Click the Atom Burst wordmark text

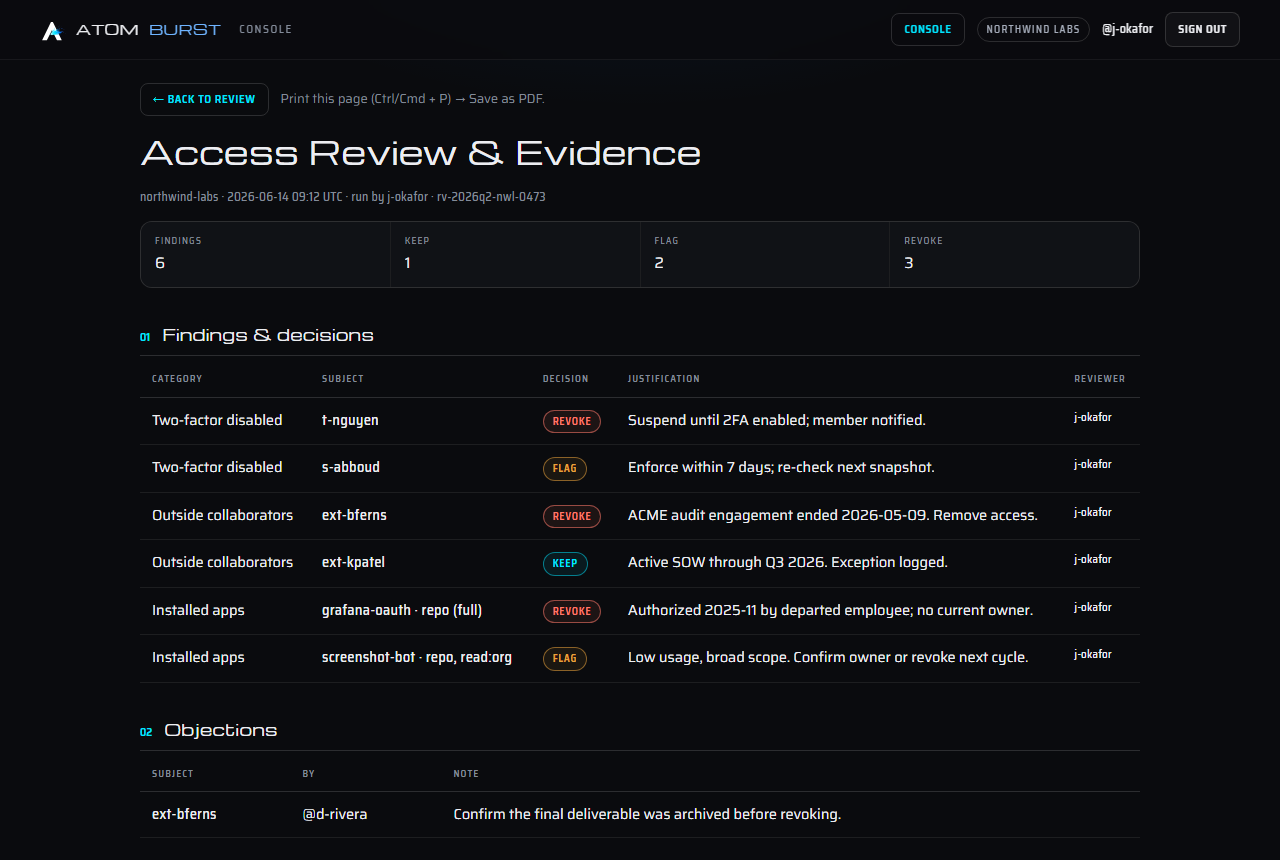[148, 30]
